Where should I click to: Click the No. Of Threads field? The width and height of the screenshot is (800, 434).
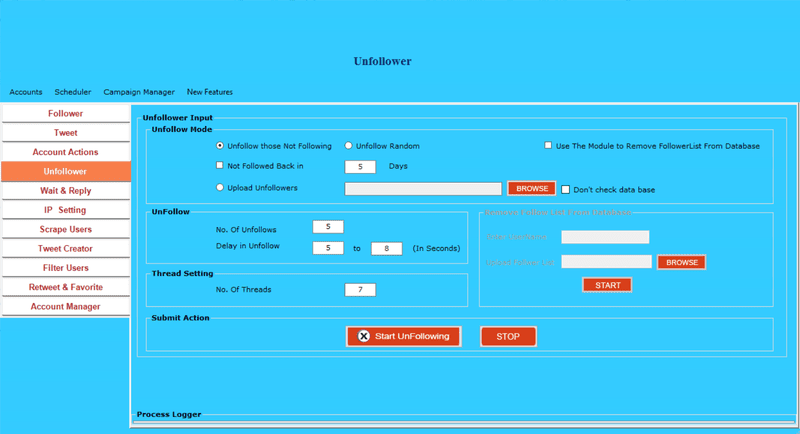(360, 290)
